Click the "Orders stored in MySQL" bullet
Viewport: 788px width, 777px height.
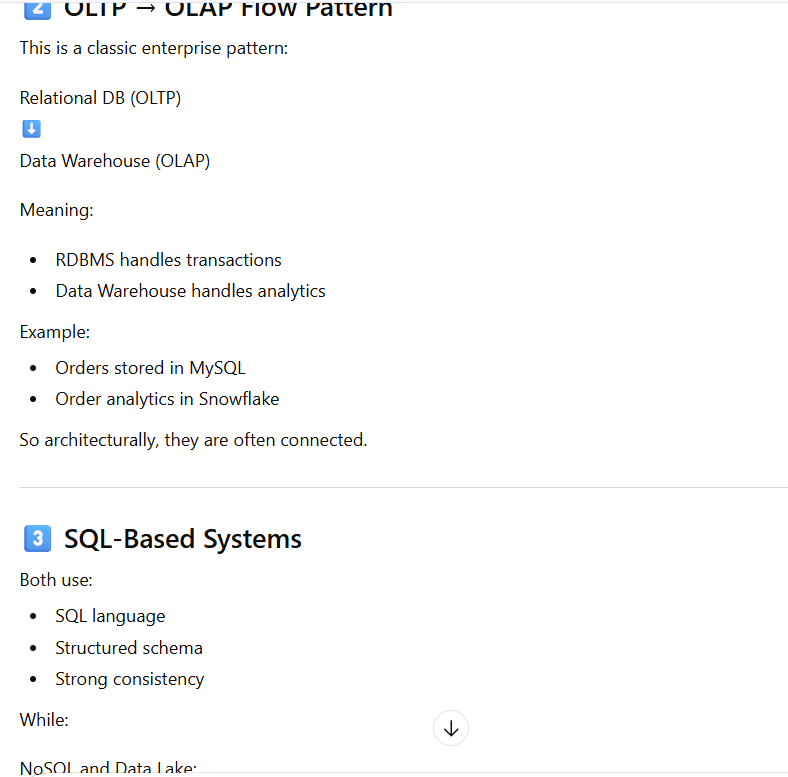pos(150,368)
